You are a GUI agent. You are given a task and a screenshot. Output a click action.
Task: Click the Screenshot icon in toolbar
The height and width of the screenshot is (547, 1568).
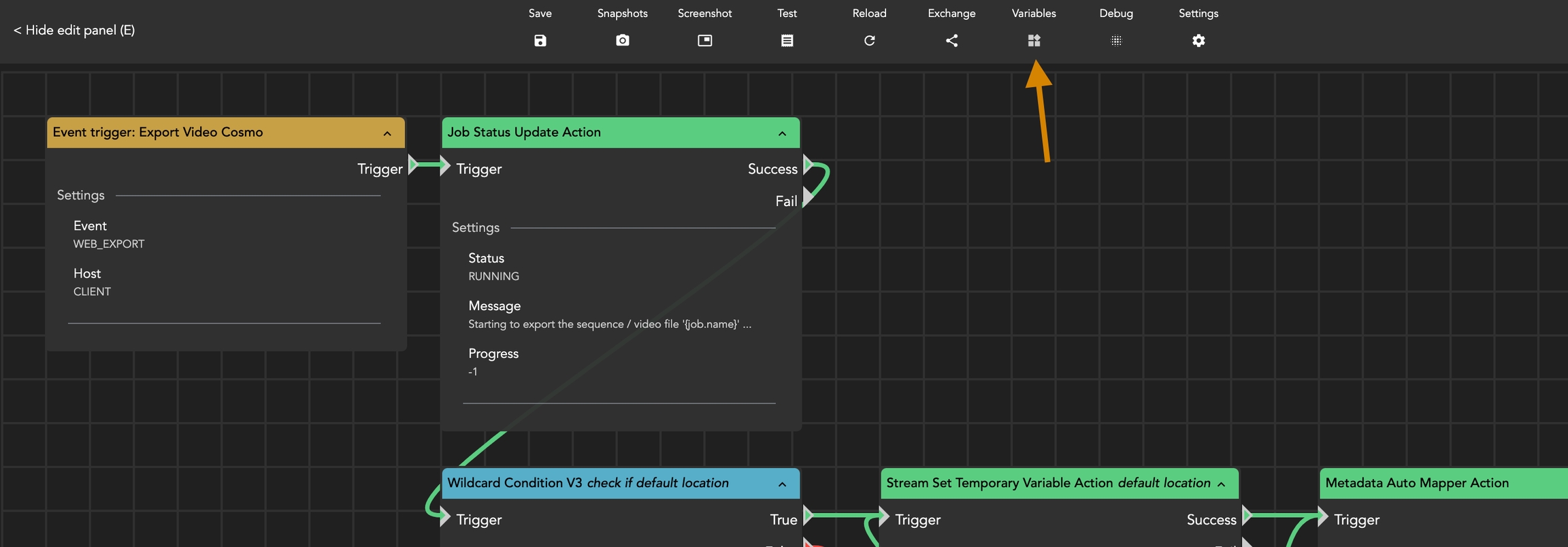click(704, 41)
